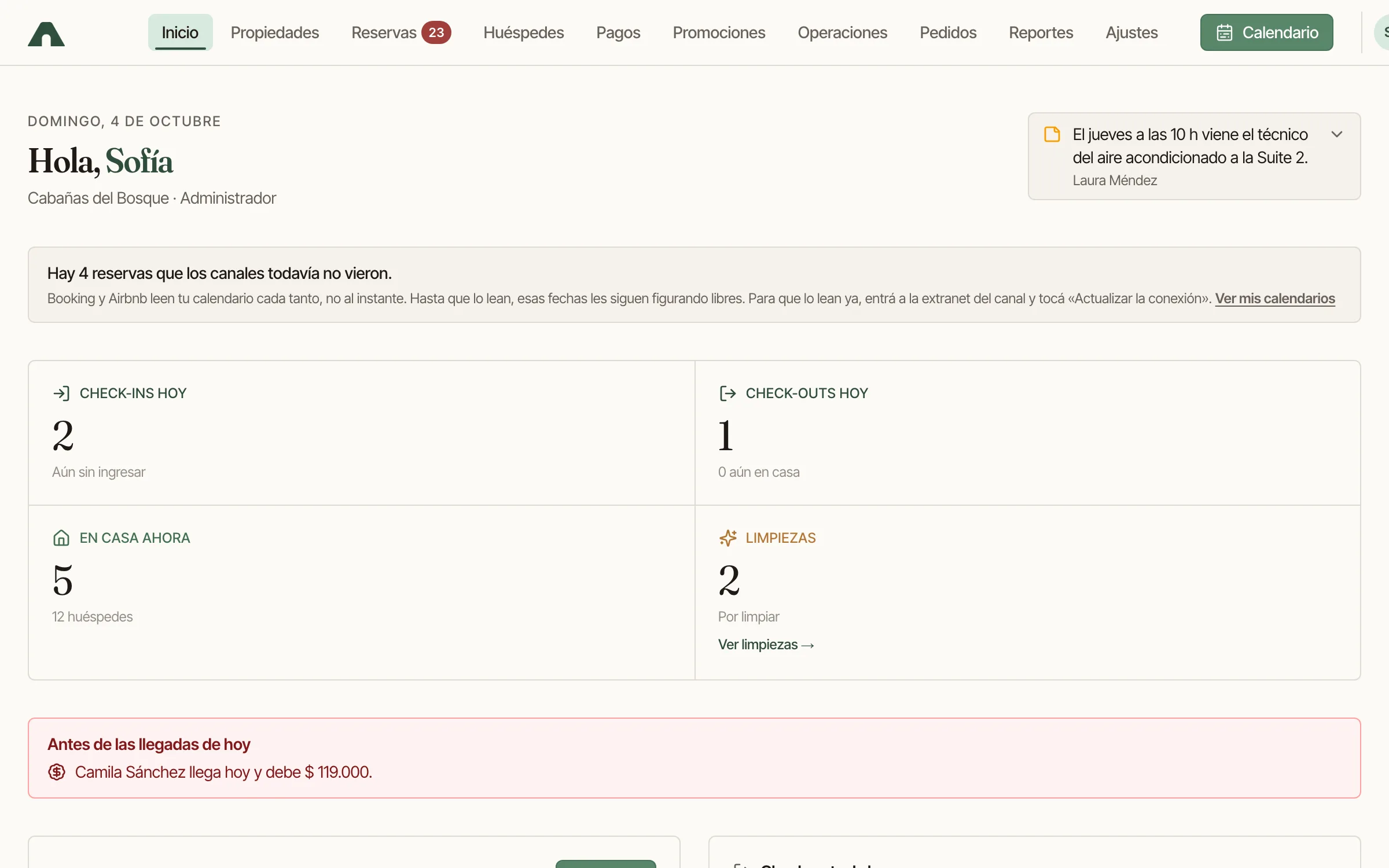Click 'Hay 4 reservas que los canales todavía no vieron.'
The width and height of the screenshot is (1389, 868).
219,273
